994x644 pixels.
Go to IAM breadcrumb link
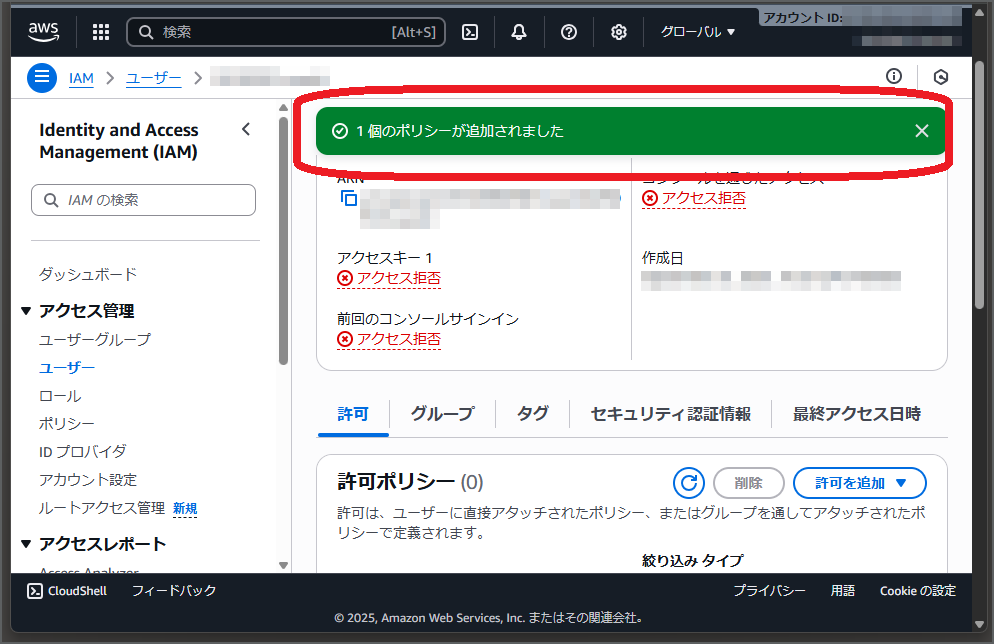(81, 78)
